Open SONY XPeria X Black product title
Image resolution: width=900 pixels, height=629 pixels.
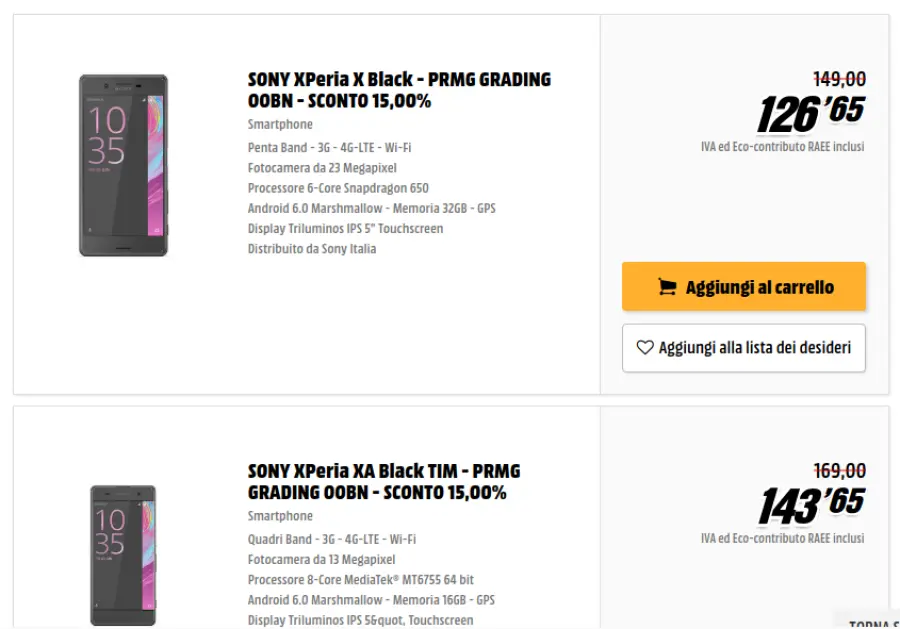pyautogui.click(x=399, y=90)
